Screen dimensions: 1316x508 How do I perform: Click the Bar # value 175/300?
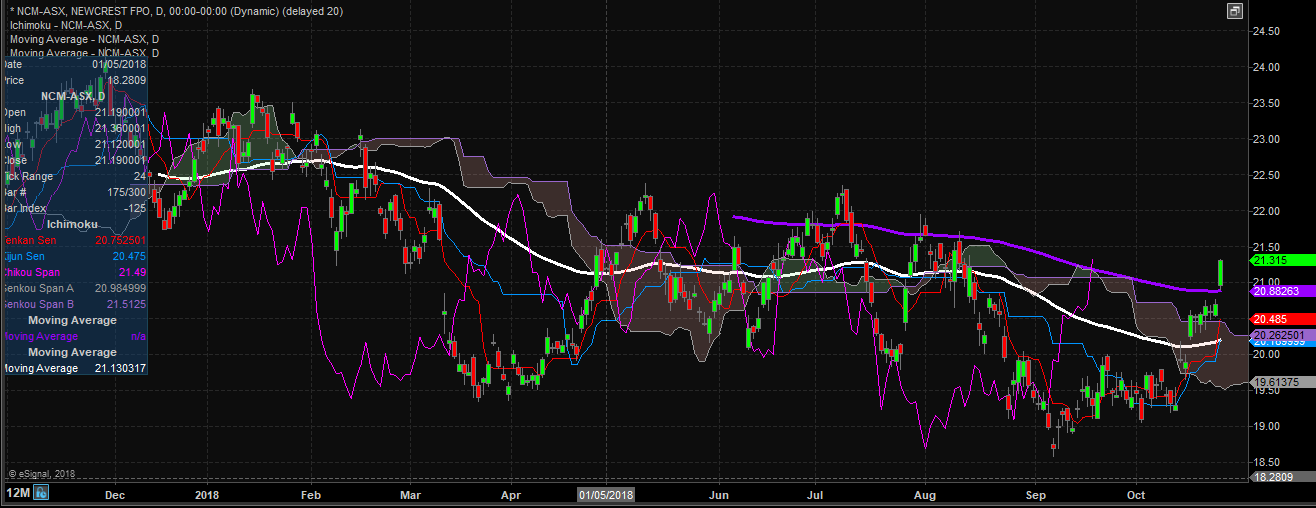[x=127, y=192]
